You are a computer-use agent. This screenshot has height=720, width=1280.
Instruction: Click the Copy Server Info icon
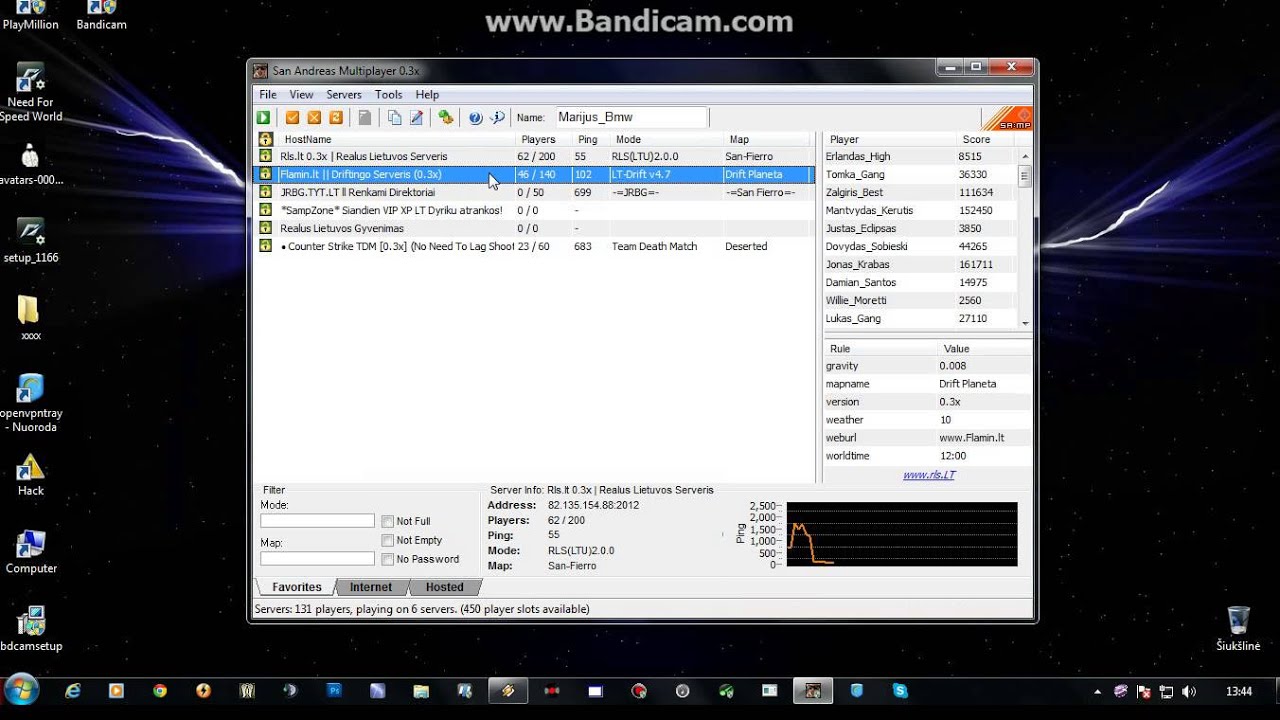(x=394, y=118)
